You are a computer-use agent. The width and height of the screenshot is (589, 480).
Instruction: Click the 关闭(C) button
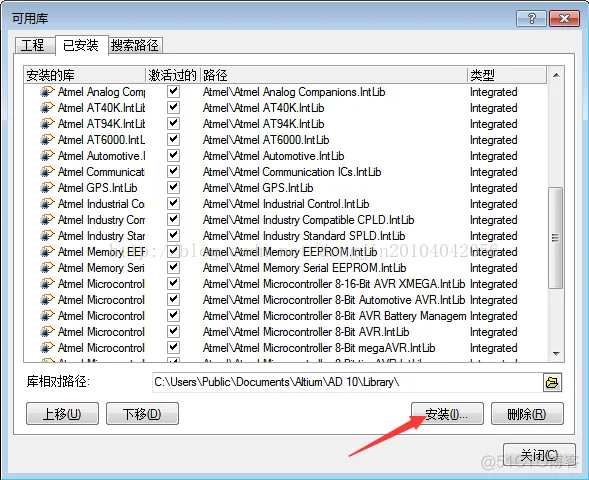539,455
